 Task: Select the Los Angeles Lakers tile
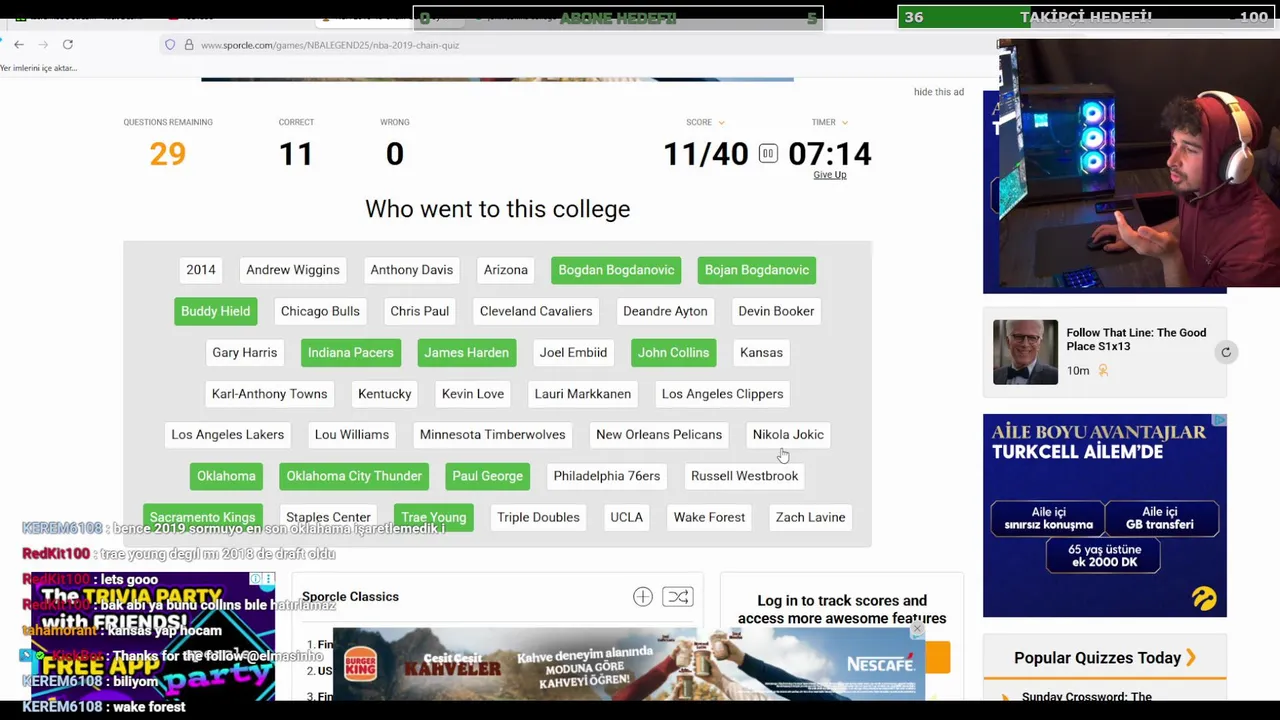click(228, 435)
